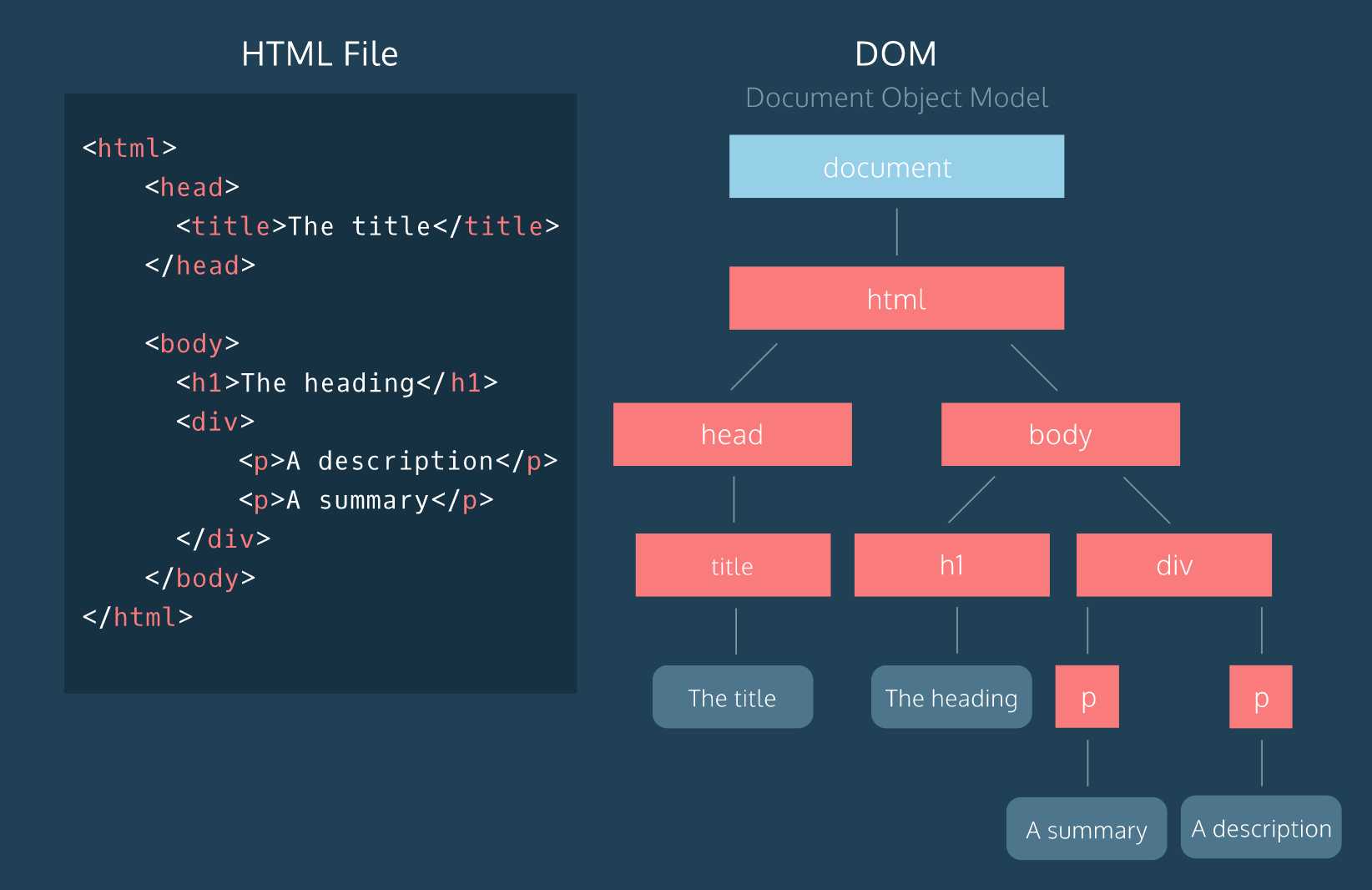Click the opening <div> tag code line
This screenshot has width=1372, height=890.
[215, 422]
